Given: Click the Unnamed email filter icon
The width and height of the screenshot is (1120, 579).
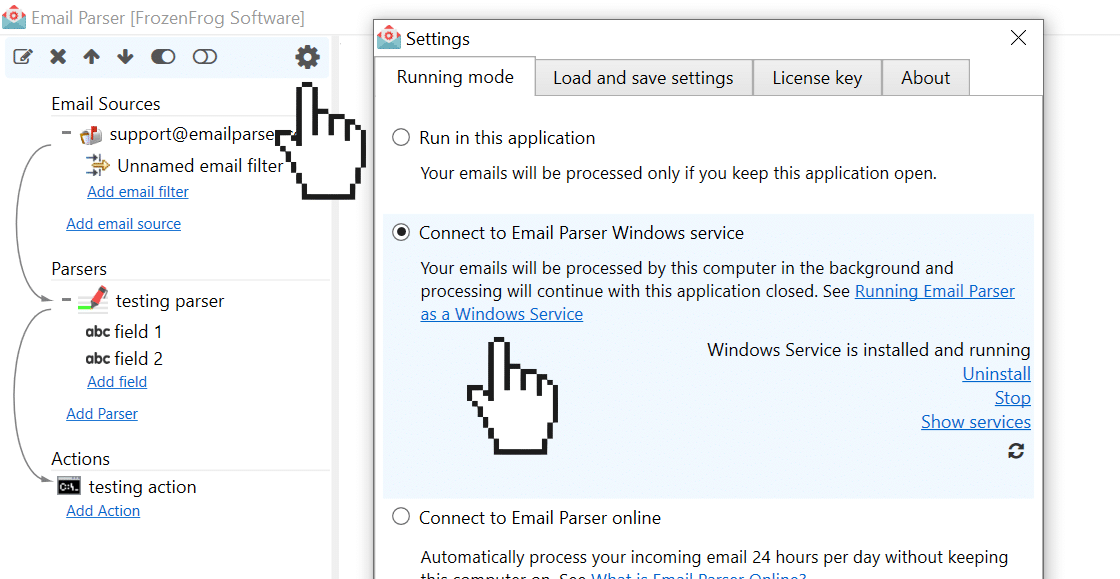Looking at the screenshot, I should coord(98,166).
